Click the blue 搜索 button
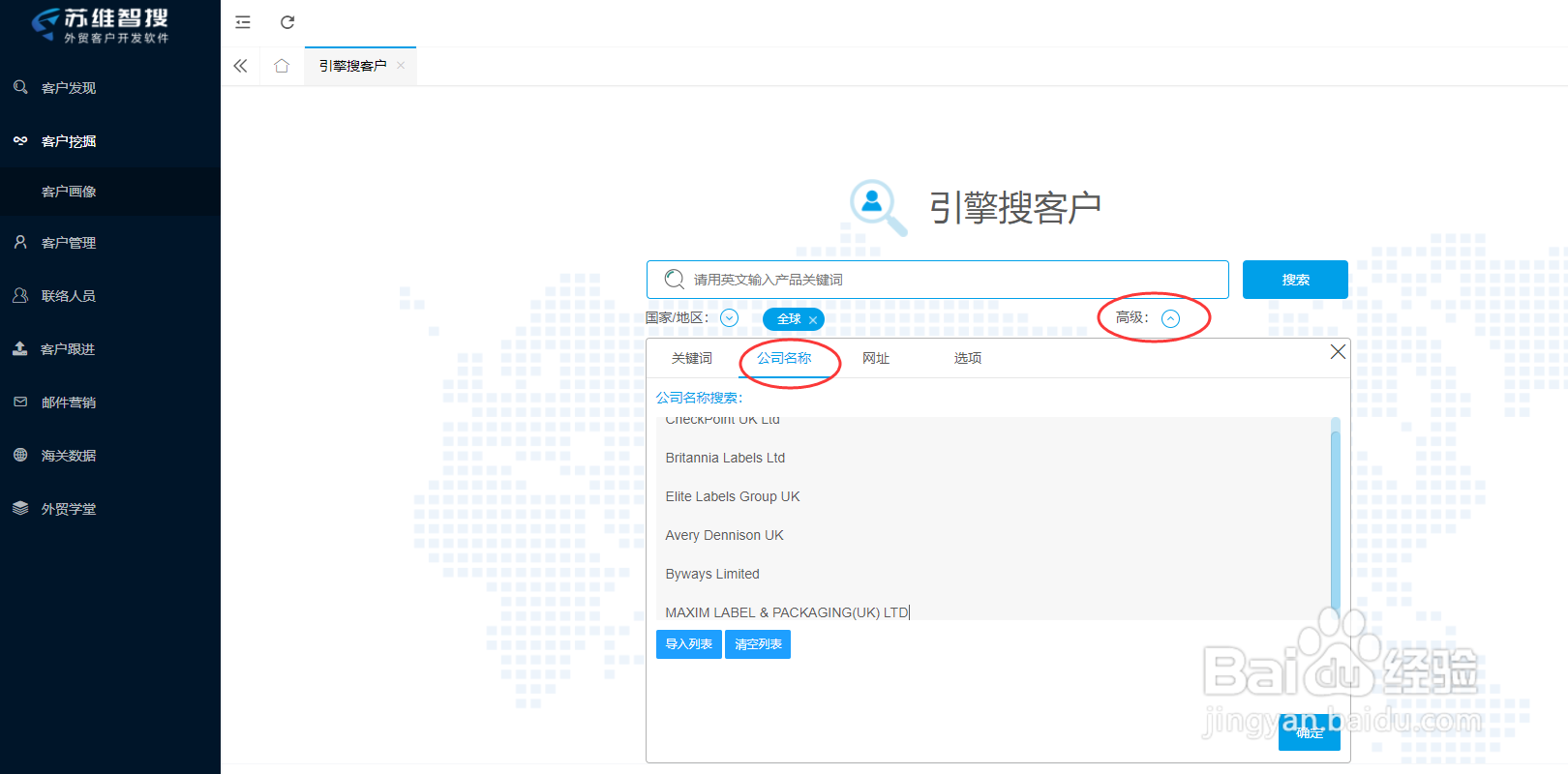Image resolution: width=1568 pixels, height=774 pixels. click(1295, 280)
